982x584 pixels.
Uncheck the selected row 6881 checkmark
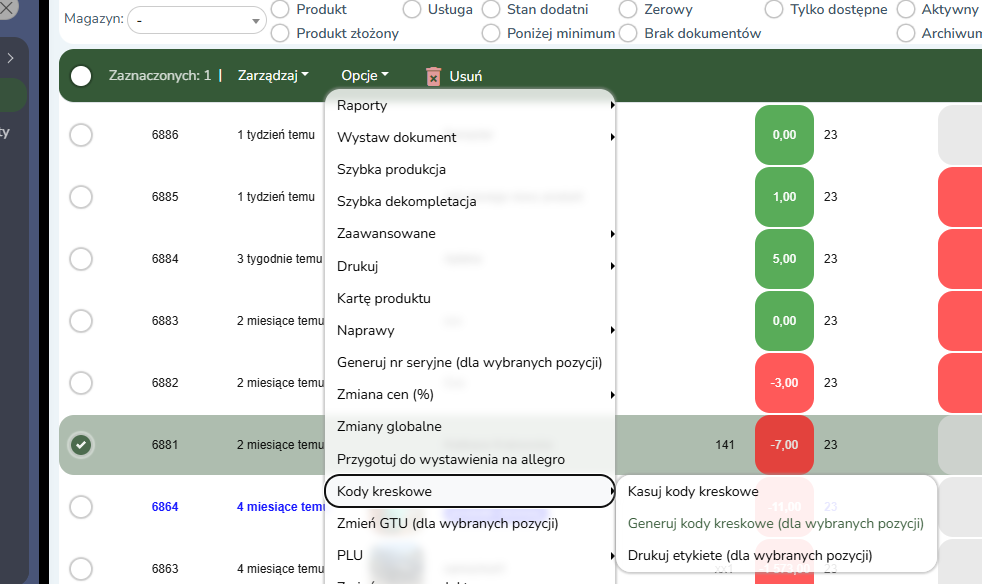81,445
